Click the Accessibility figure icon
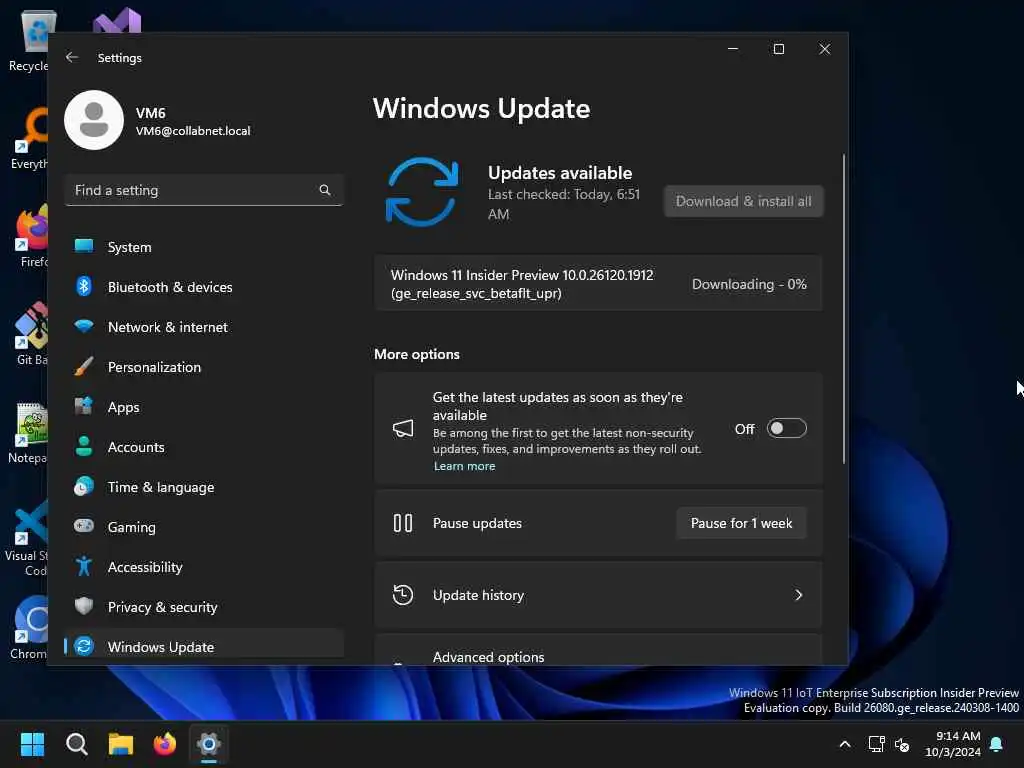Image resolution: width=1024 pixels, height=768 pixels. pyautogui.click(x=84, y=566)
